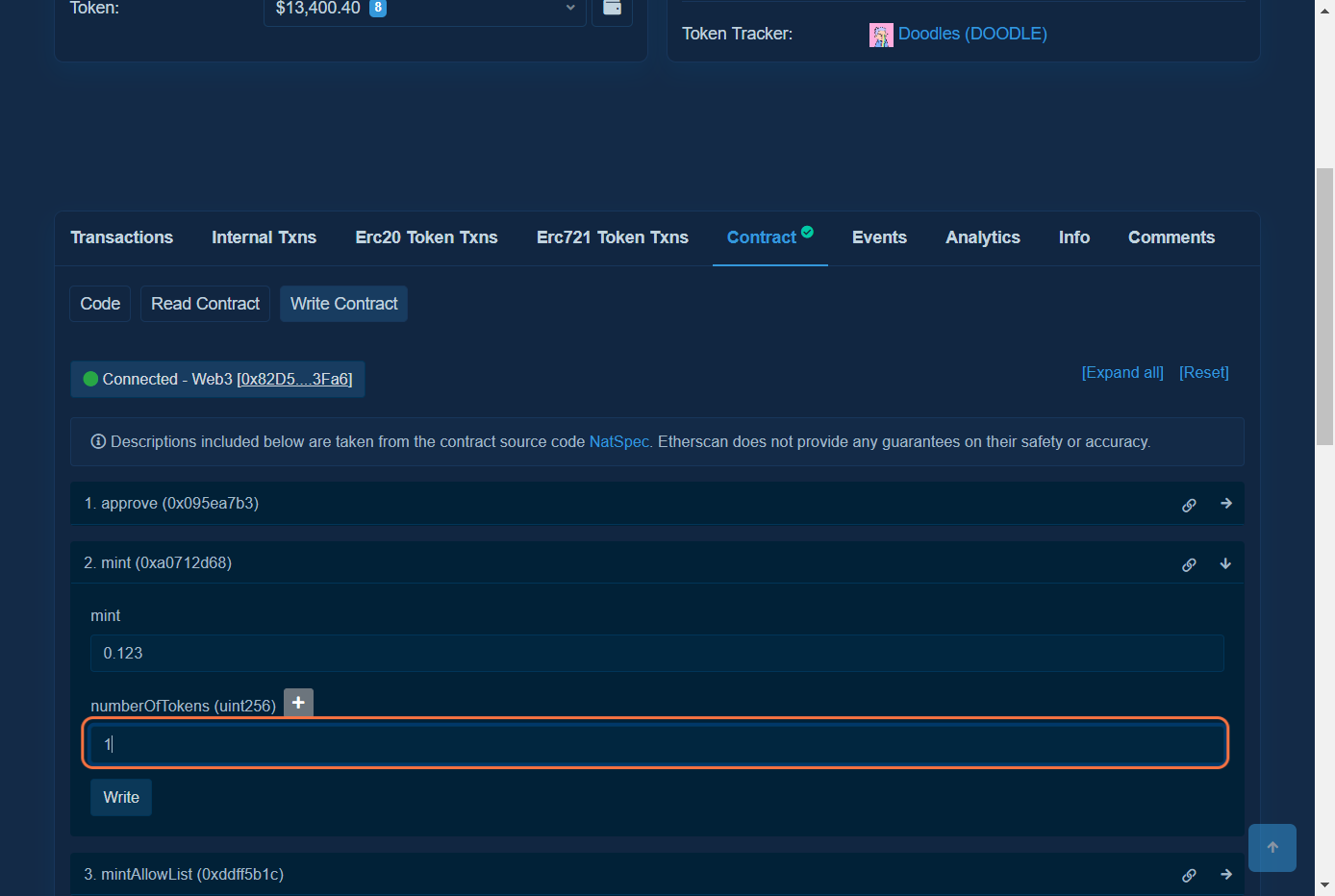Copy permalink icon for approve method

click(1189, 505)
